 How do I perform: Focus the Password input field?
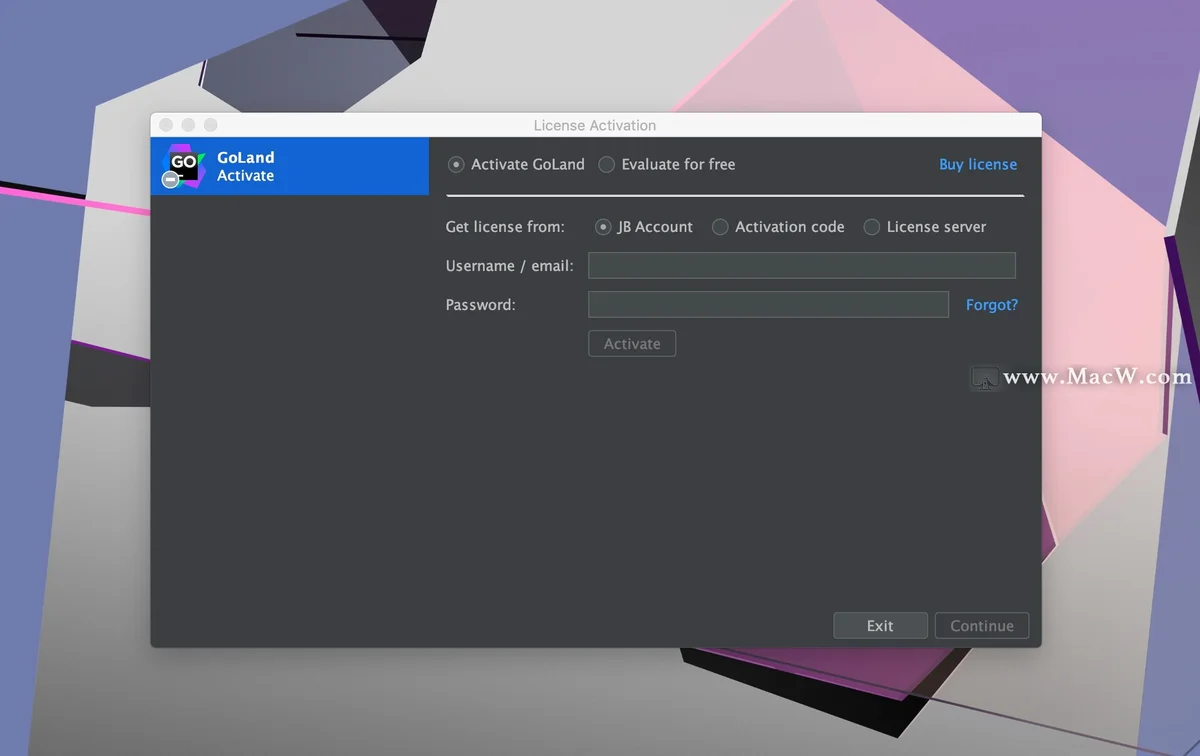(768, 304)
